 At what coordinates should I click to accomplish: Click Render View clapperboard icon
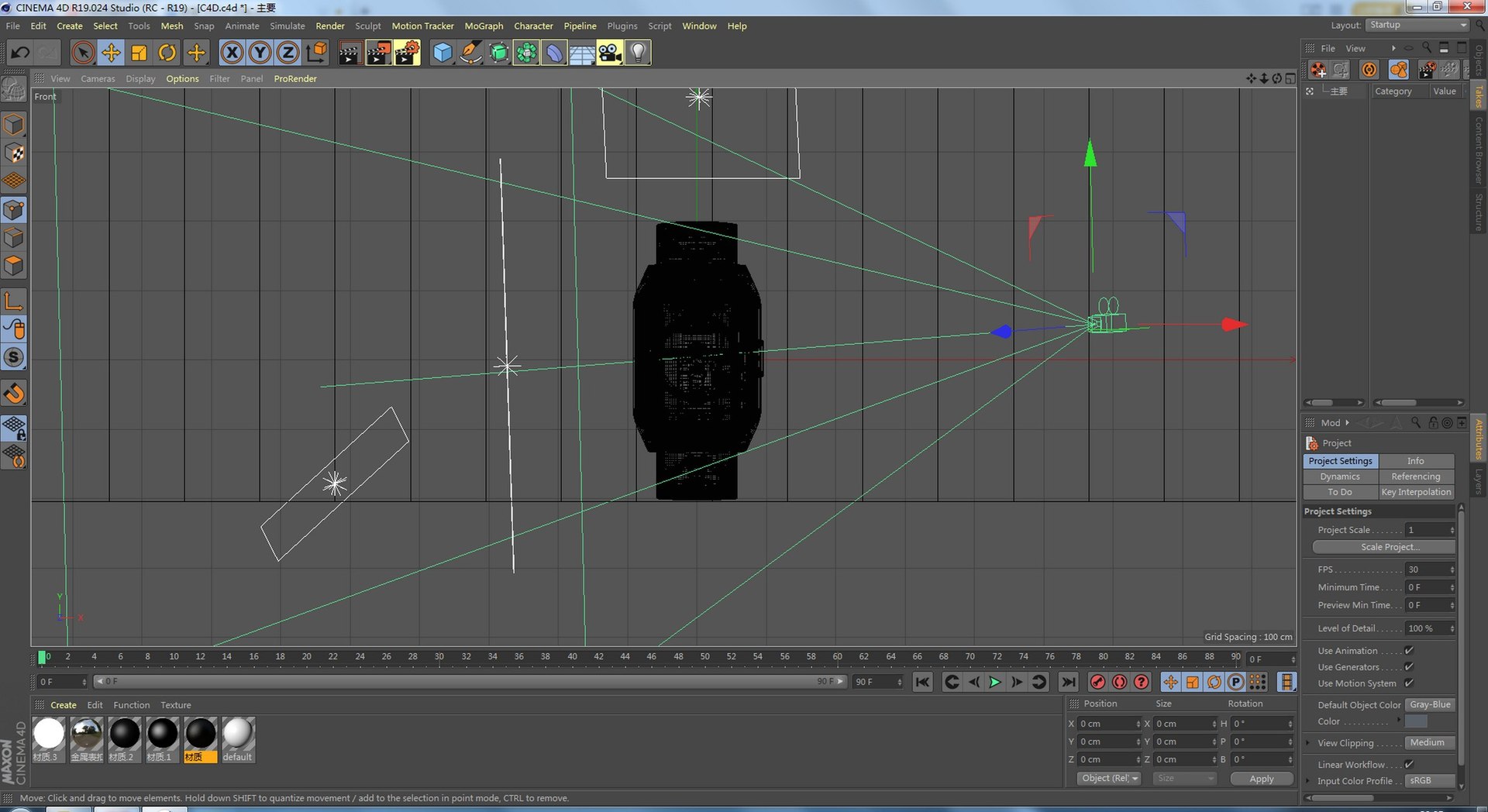click(x=350, y=53)
